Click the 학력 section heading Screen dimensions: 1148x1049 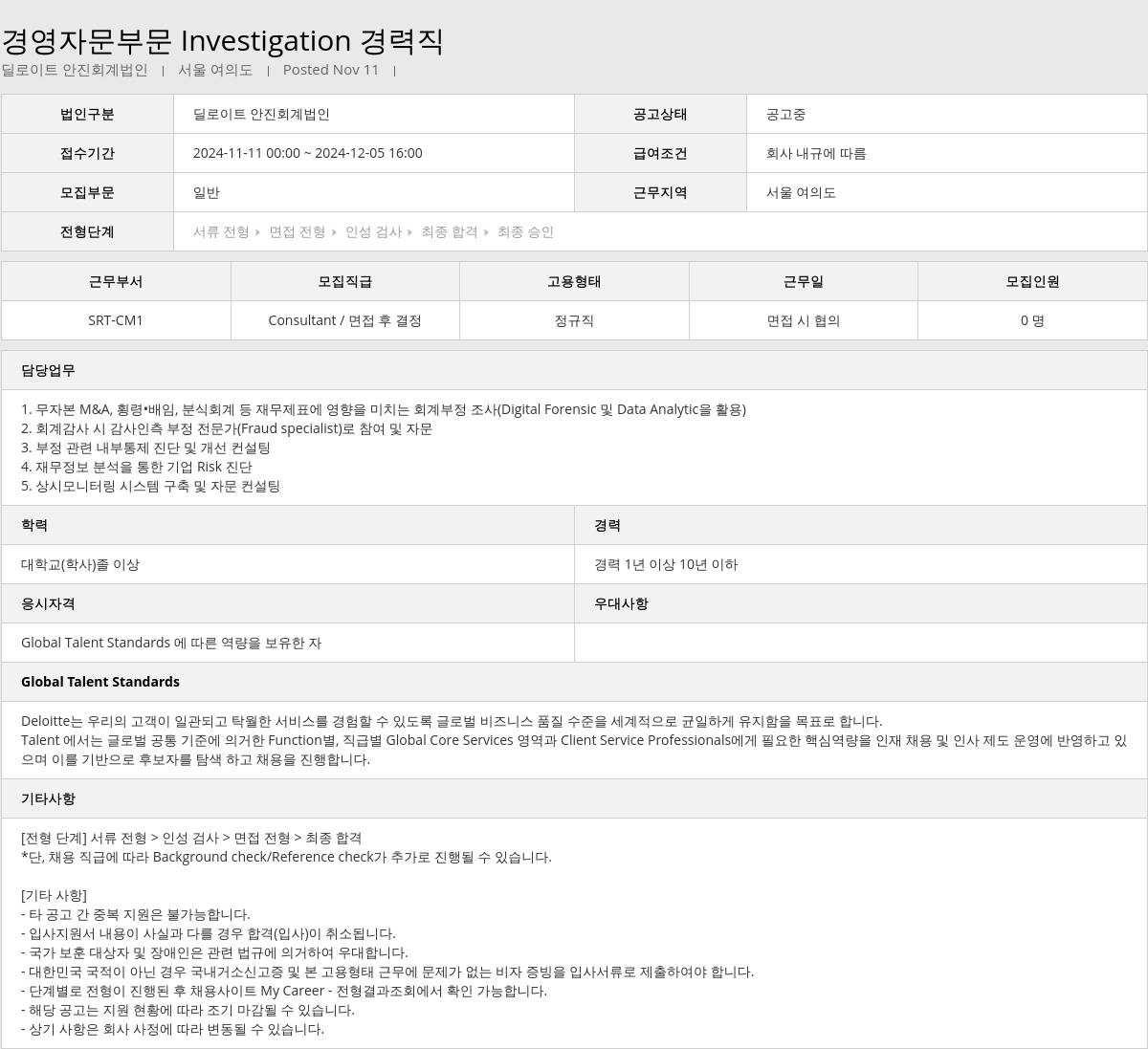[x=34, y=525]
